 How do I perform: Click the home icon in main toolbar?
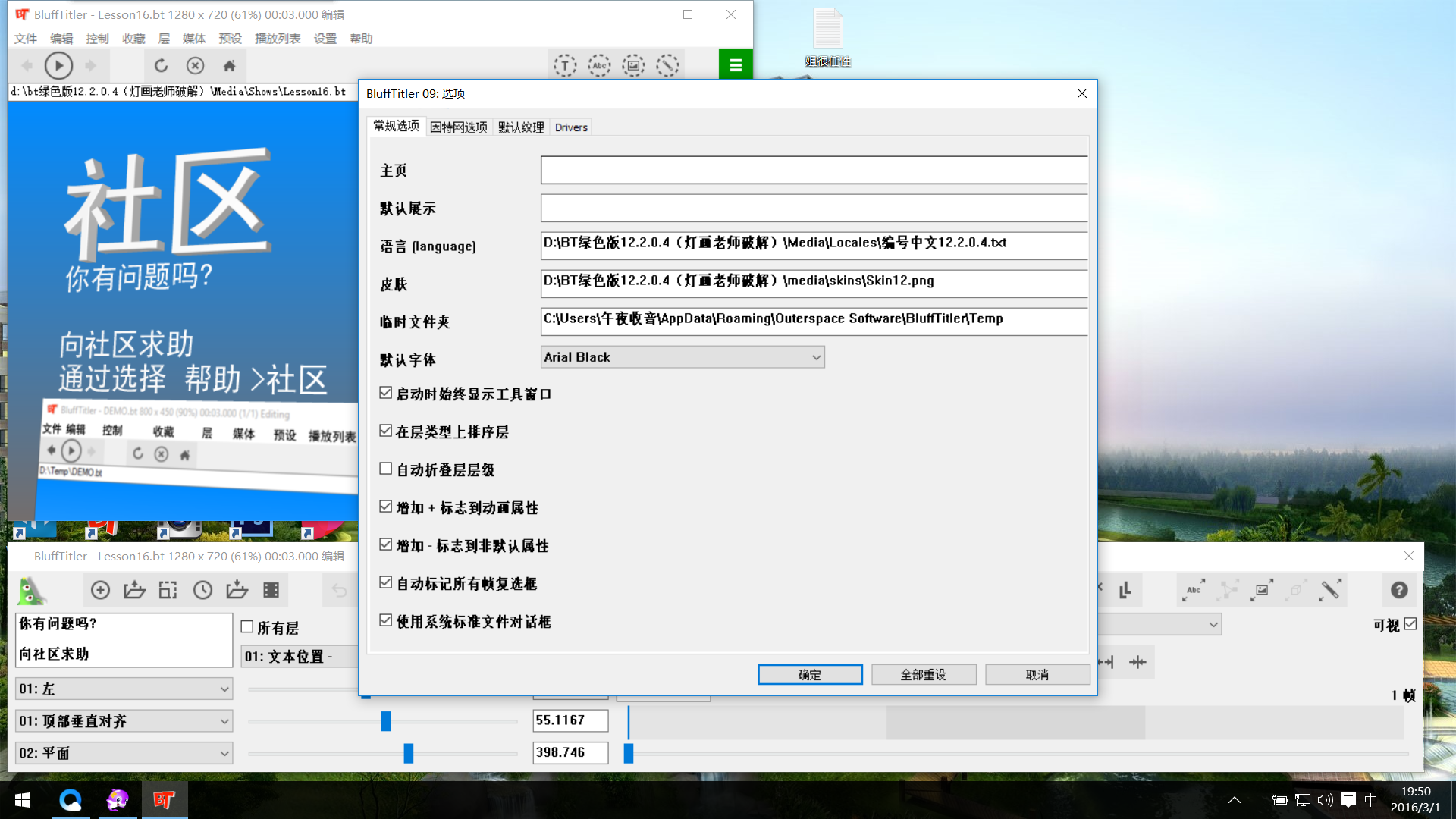(229, 66)
